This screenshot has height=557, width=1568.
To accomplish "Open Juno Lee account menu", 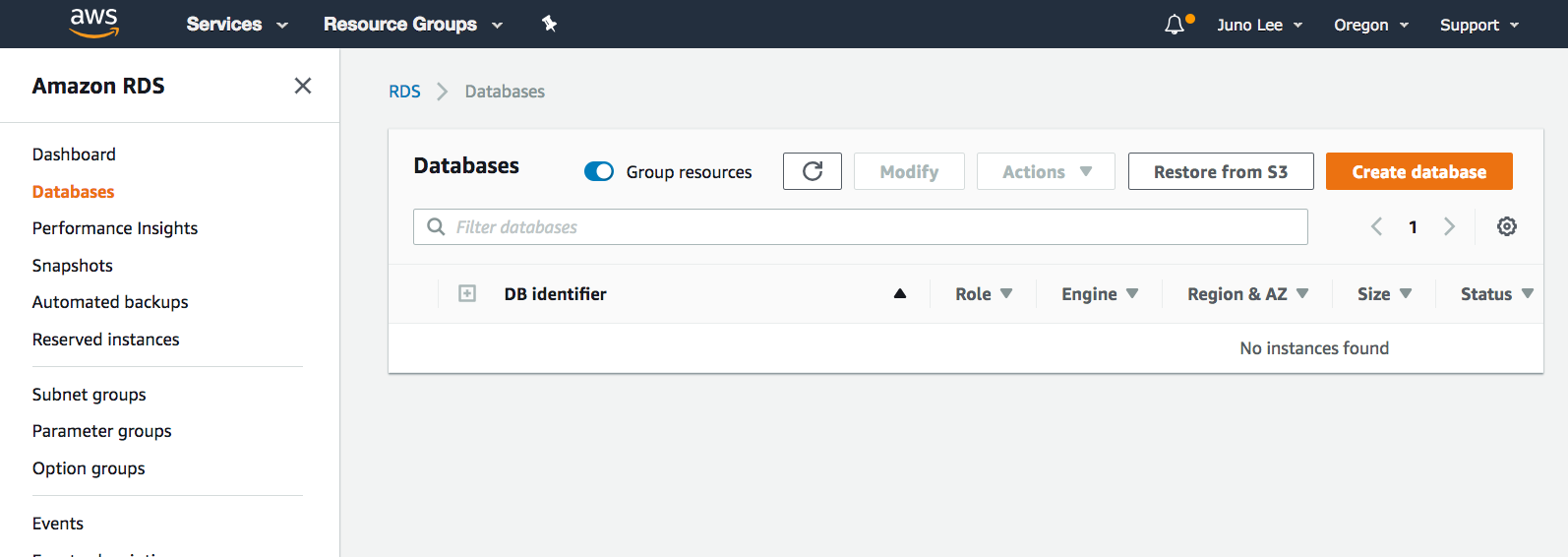I will (x=1260, y=25).
